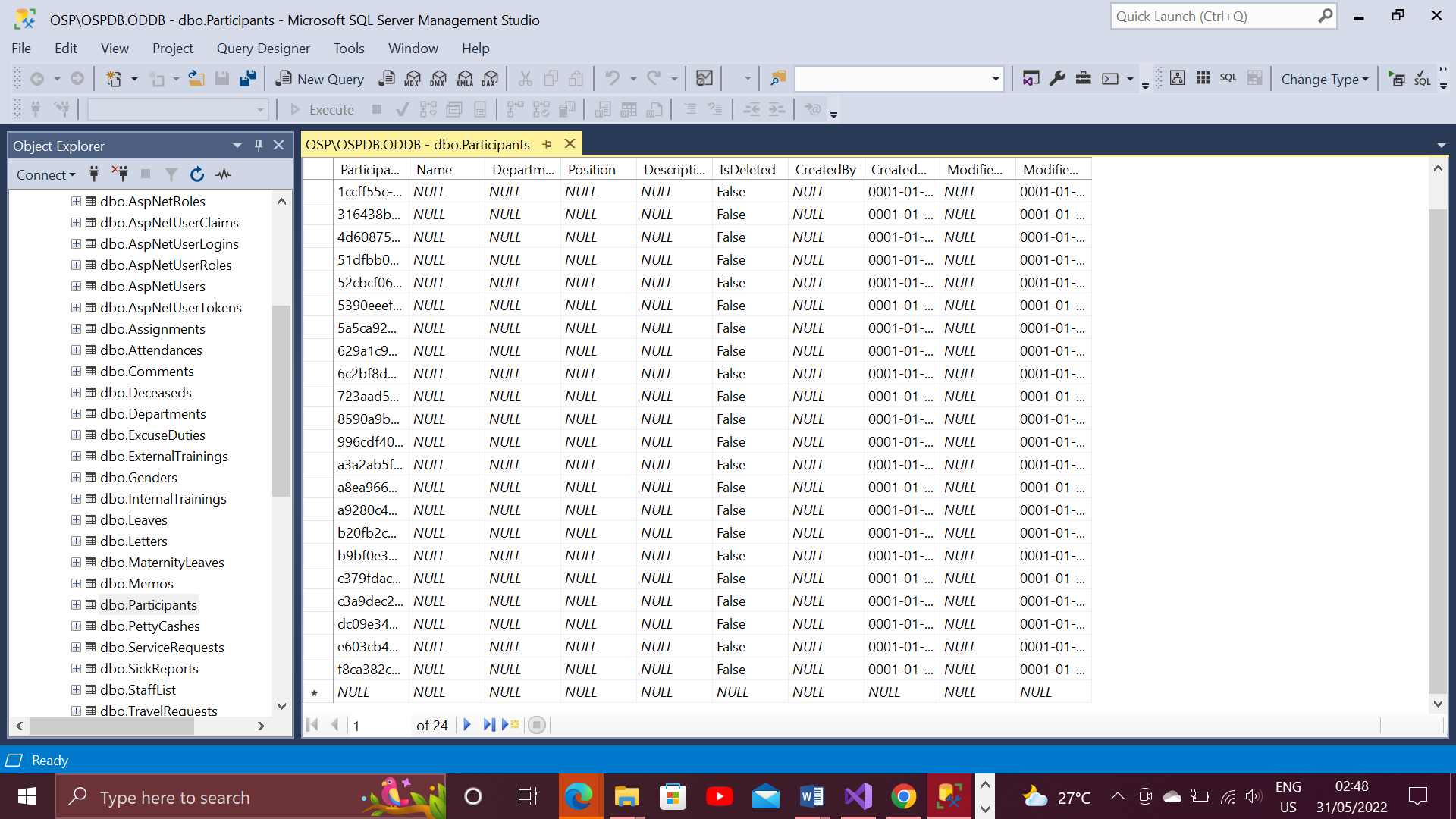The image size is (1456, 819).
Task: Open the Connect dropdown in Object Explorer
Action: coord(46,174)
